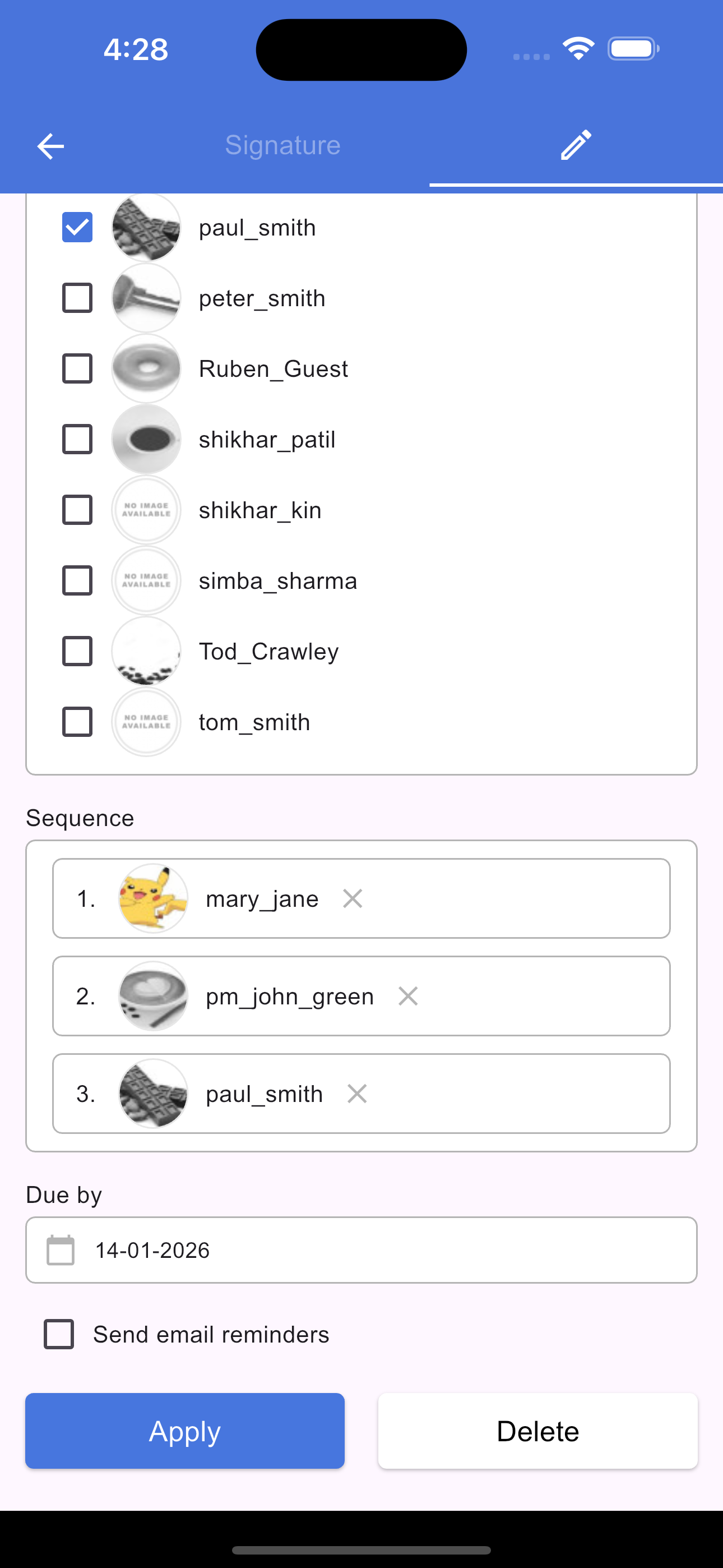Select the Ruben_Guest checkbox
723x1568 pixels.
[77, 369]
